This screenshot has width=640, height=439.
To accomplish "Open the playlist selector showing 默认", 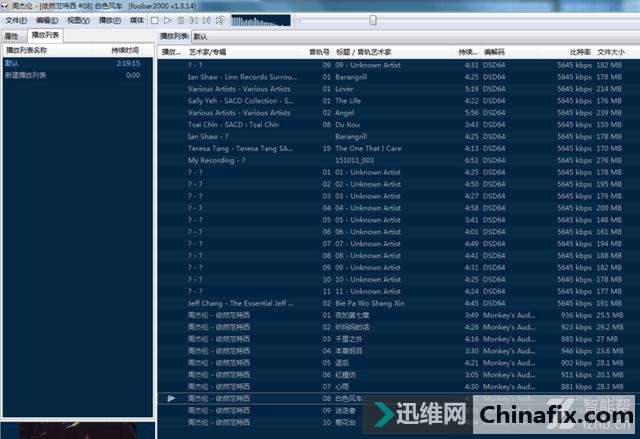I will [414, 36].
